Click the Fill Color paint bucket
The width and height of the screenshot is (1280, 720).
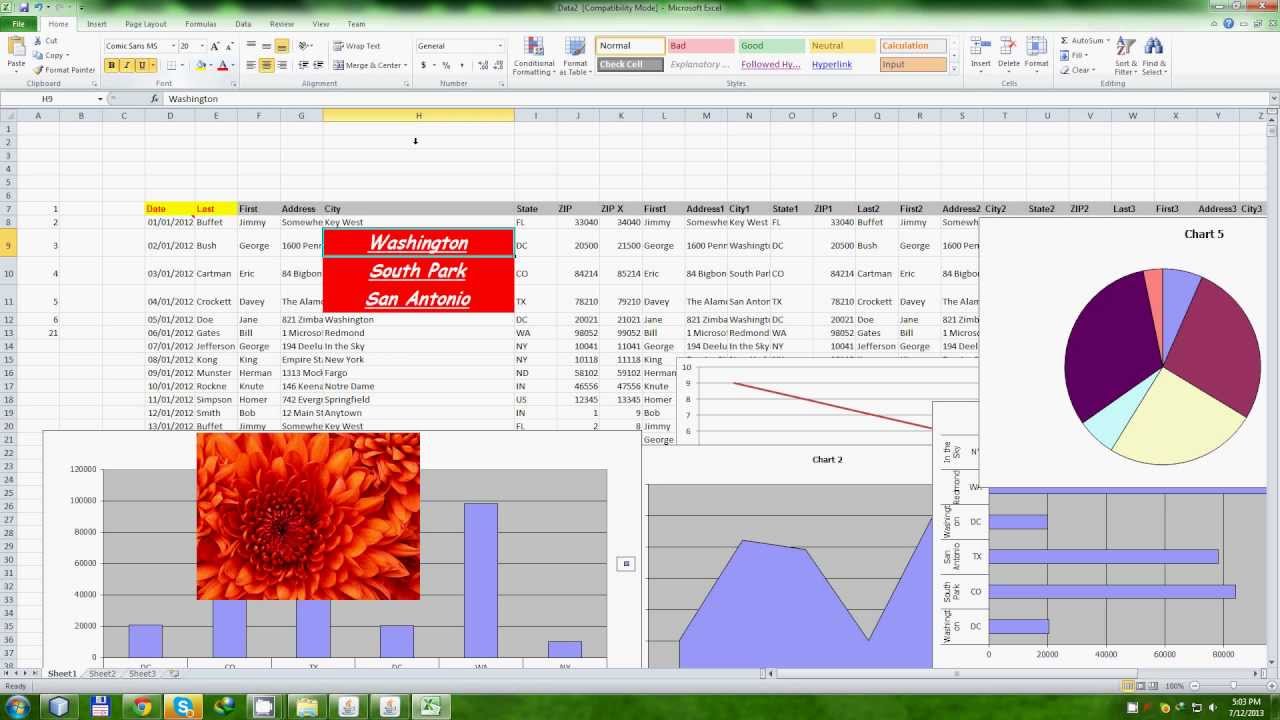(200, 65)
